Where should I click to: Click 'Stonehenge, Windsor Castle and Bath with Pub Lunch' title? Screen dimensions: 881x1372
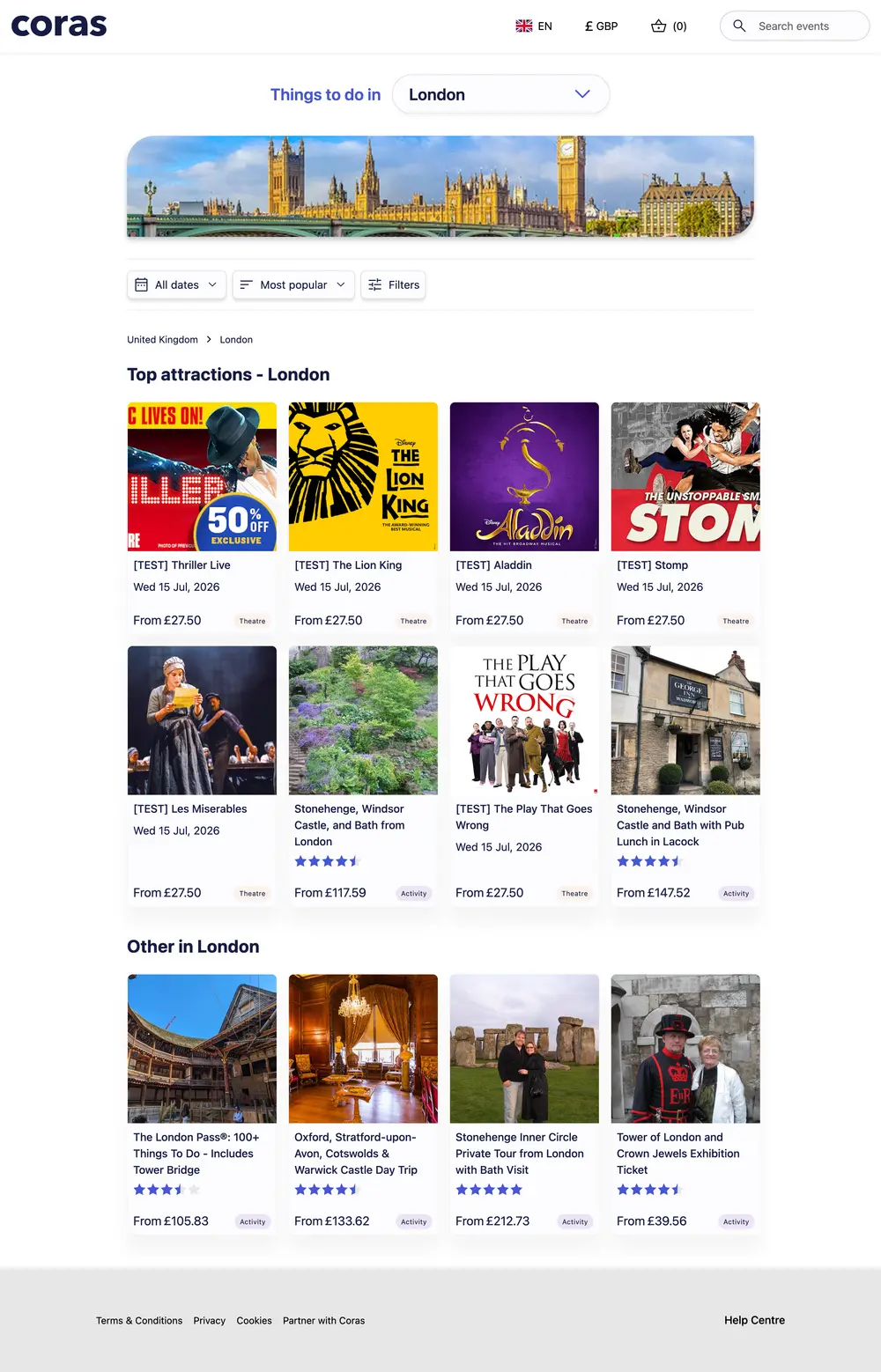tap(680, 825)
